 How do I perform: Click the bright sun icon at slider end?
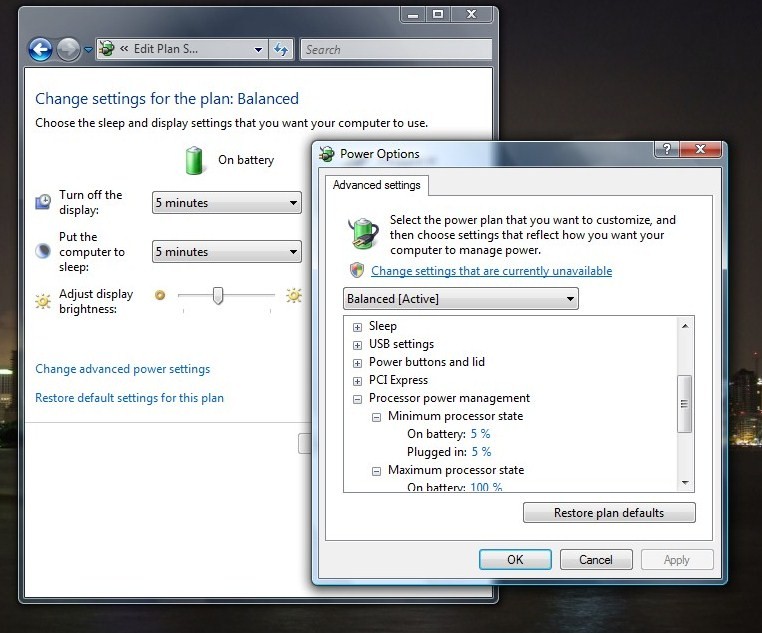[x=294, y=295]
